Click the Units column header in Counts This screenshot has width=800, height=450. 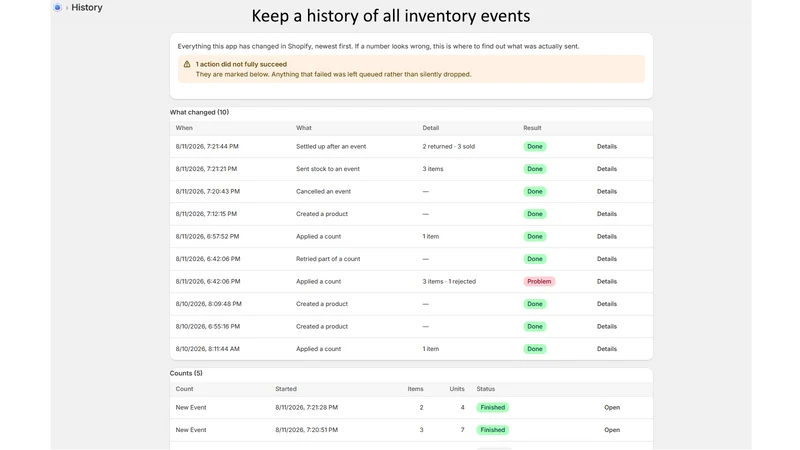point(457,389)
